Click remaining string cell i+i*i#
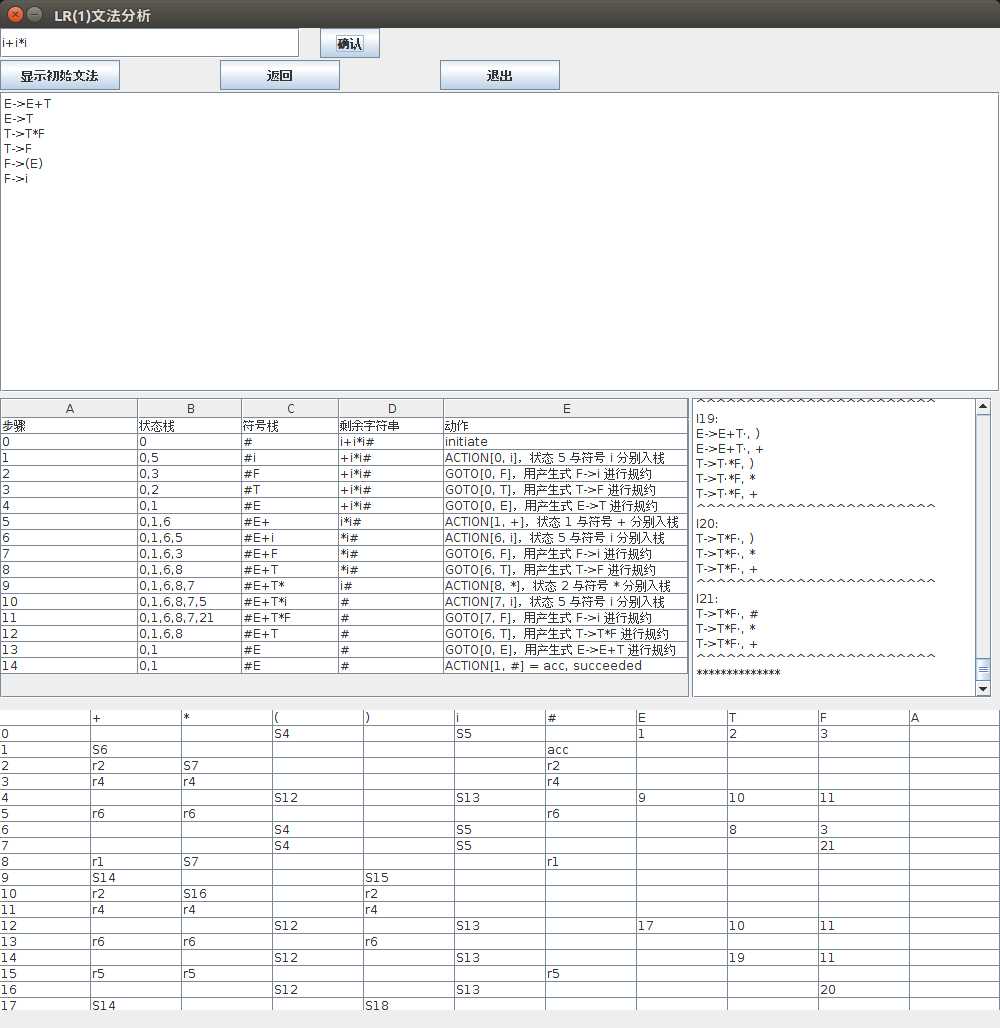 pyautogui.click(x=391, y=442)
